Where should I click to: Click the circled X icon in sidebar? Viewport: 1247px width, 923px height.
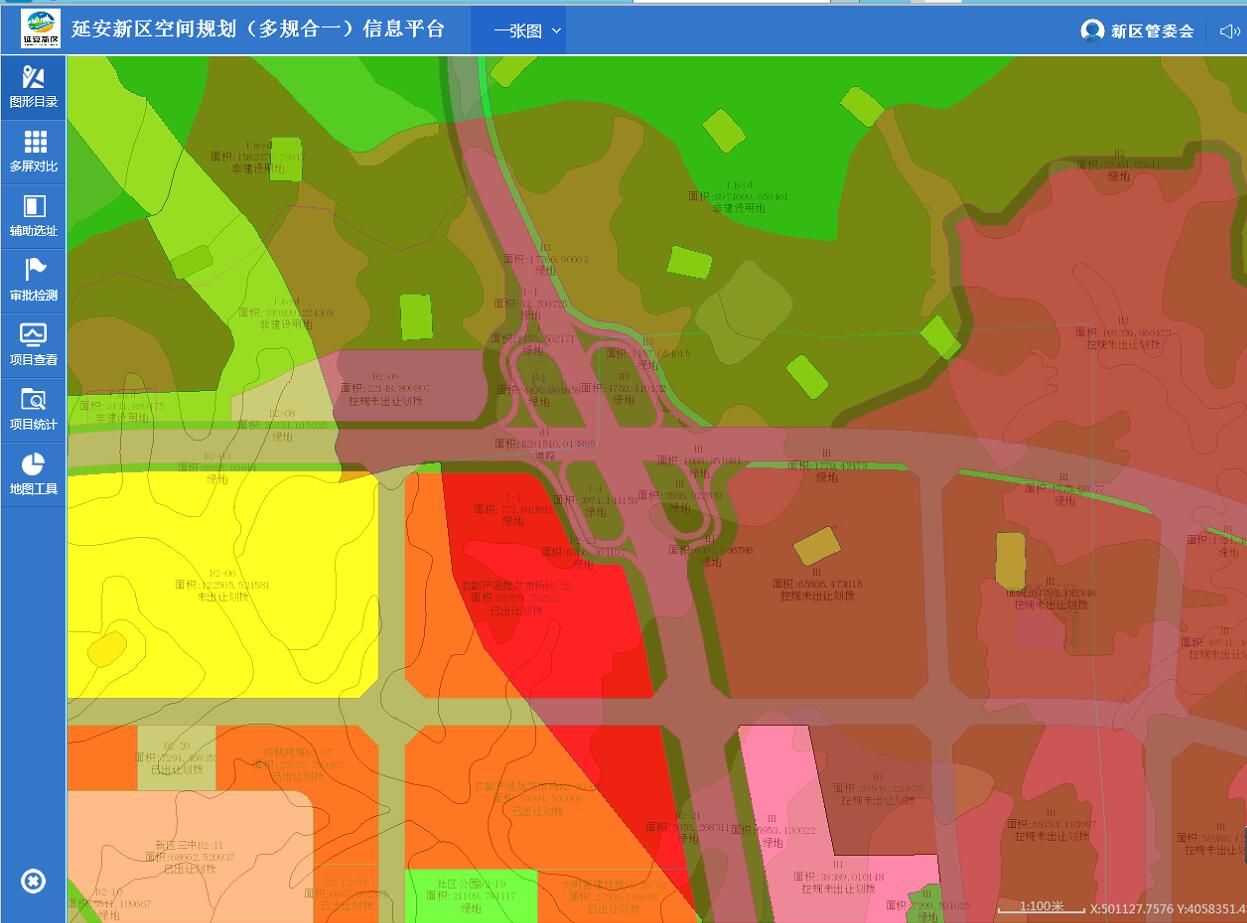pyautogui.click(x=33, y=881)
